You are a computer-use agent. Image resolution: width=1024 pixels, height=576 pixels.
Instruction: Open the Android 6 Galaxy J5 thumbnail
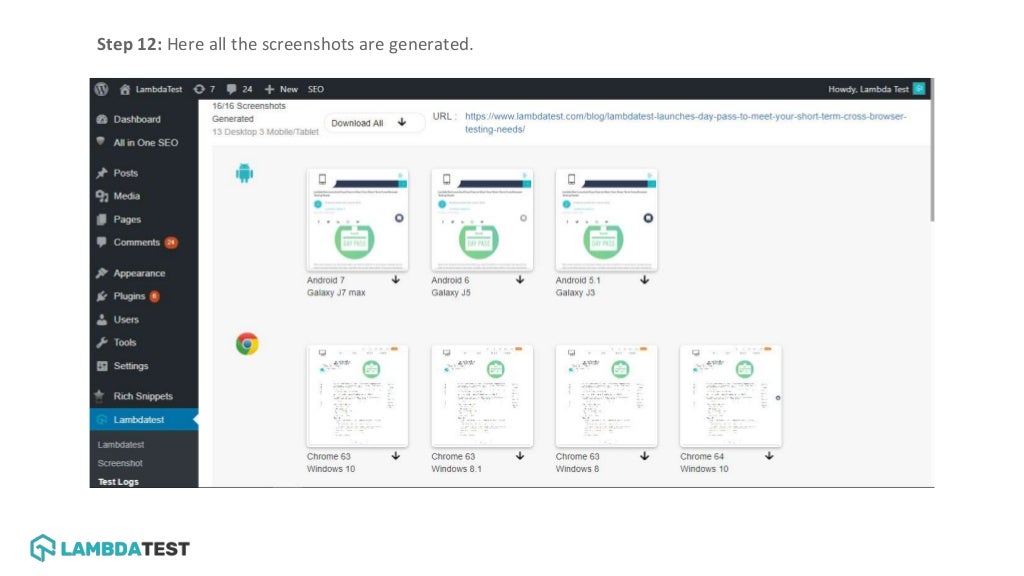[x=482, y=220]
